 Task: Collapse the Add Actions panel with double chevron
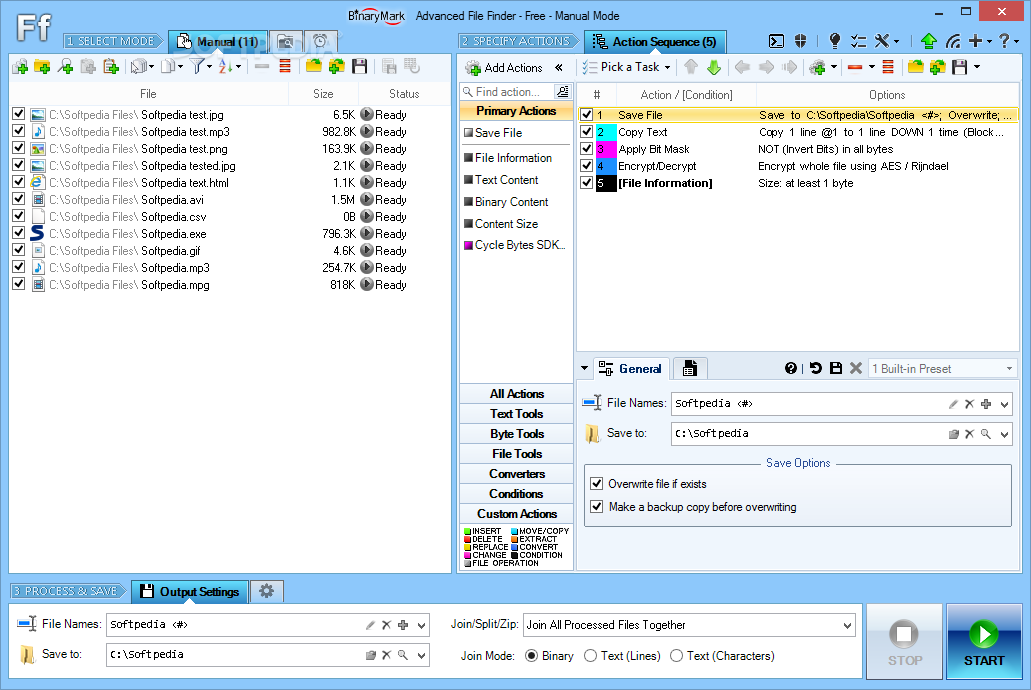[x=559, y=67]
